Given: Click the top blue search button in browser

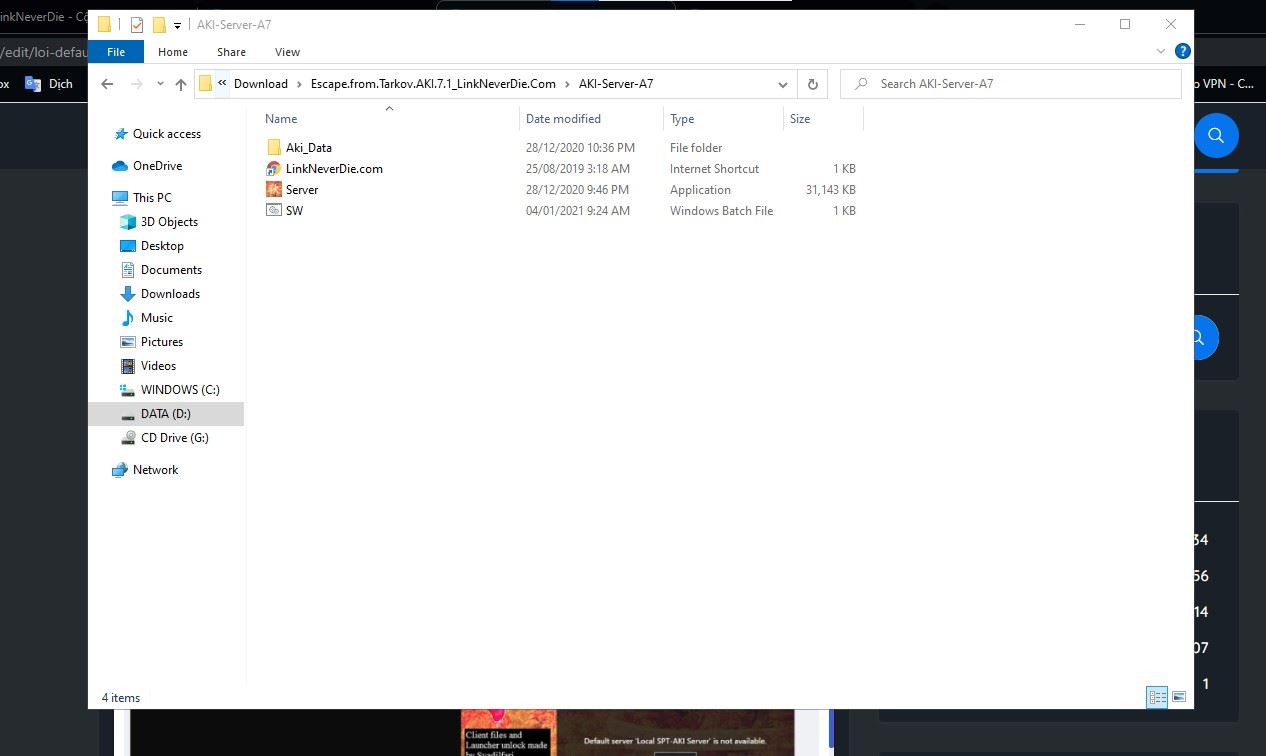Looking at the screenshot, I should click(x=1216, y=135).
